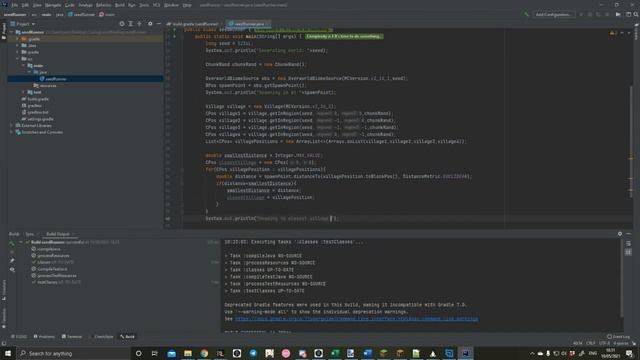The image size is (640, 360).
Task: Open the Problems tool window button
Action: click(x=44, y=337)
